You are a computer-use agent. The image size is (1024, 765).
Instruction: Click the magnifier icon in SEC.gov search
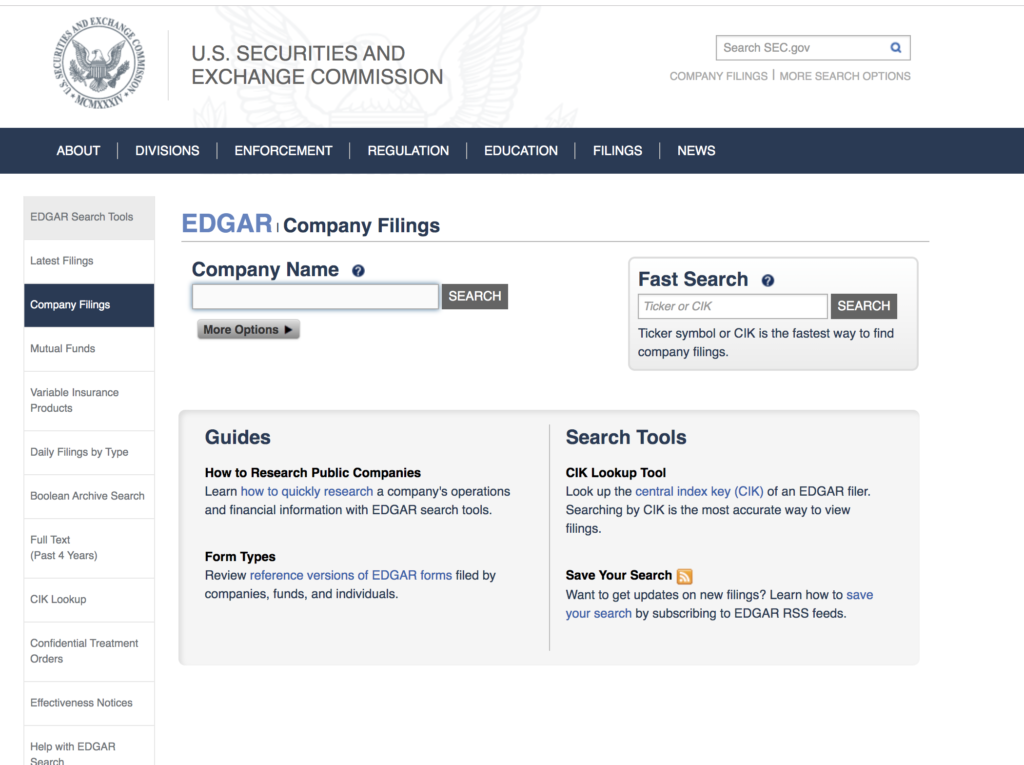pyautogui.click(x=895, y=48)
